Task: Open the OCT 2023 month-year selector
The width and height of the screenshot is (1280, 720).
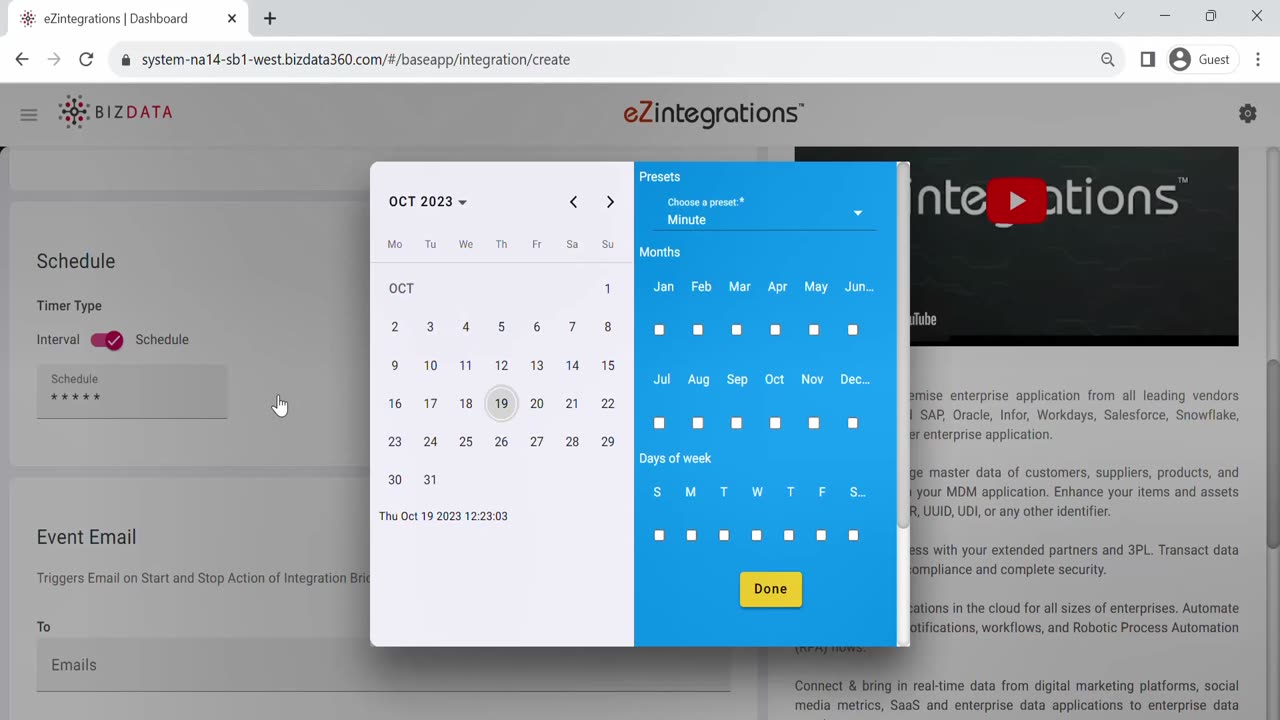Action: [428, 202]
